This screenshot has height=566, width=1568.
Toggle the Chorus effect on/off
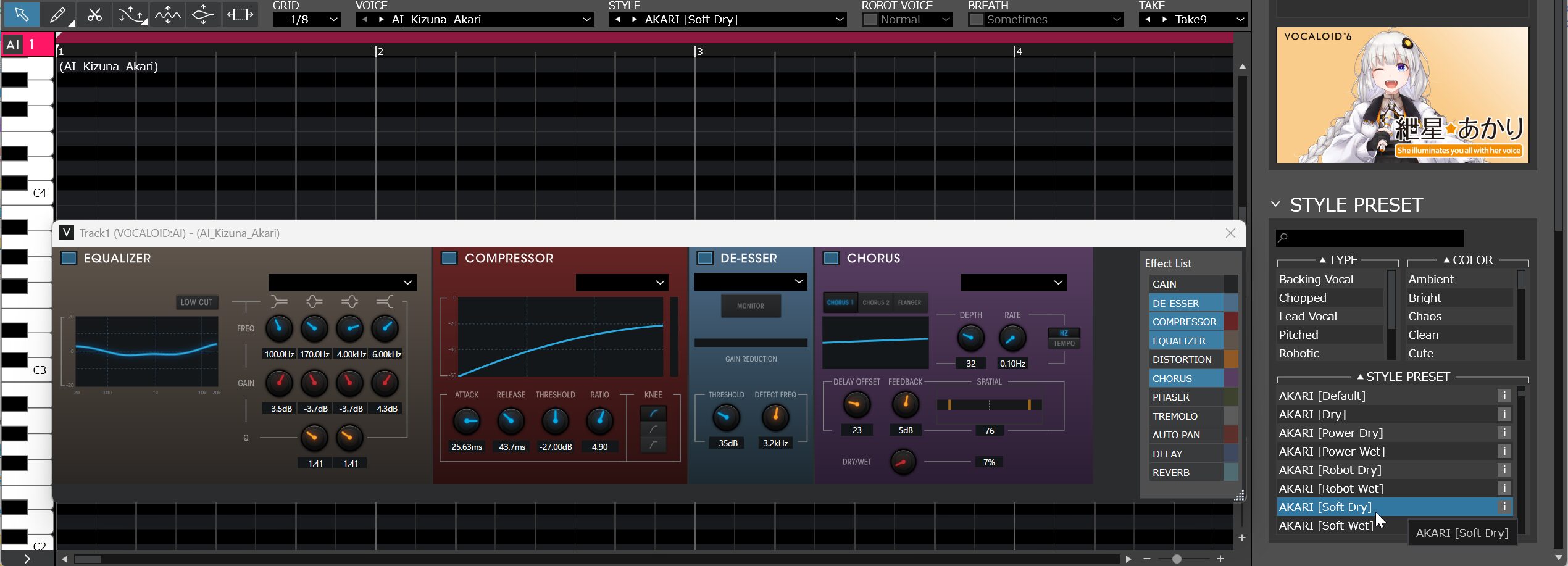point(832,258)
